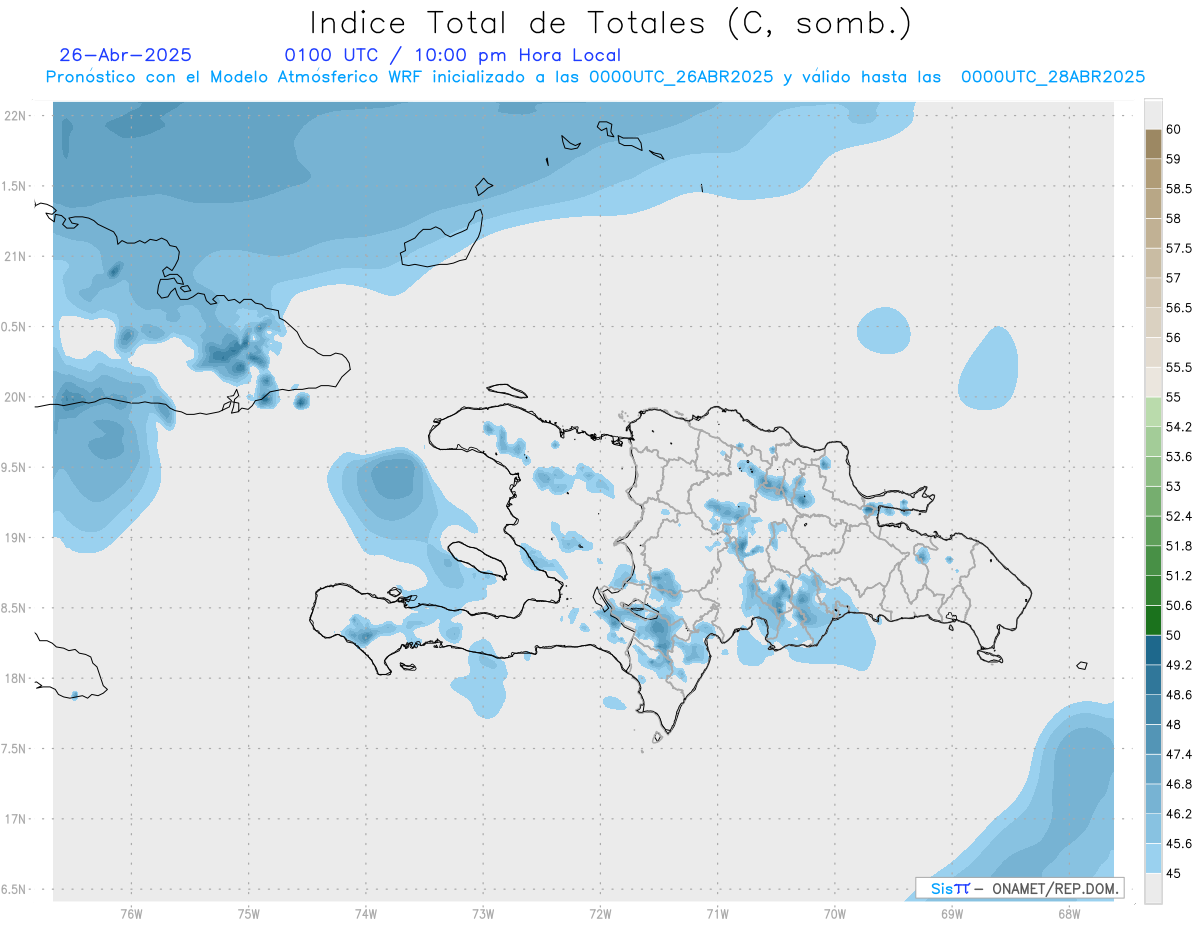Click the colorbar value '46.8'

(1179, 784)
